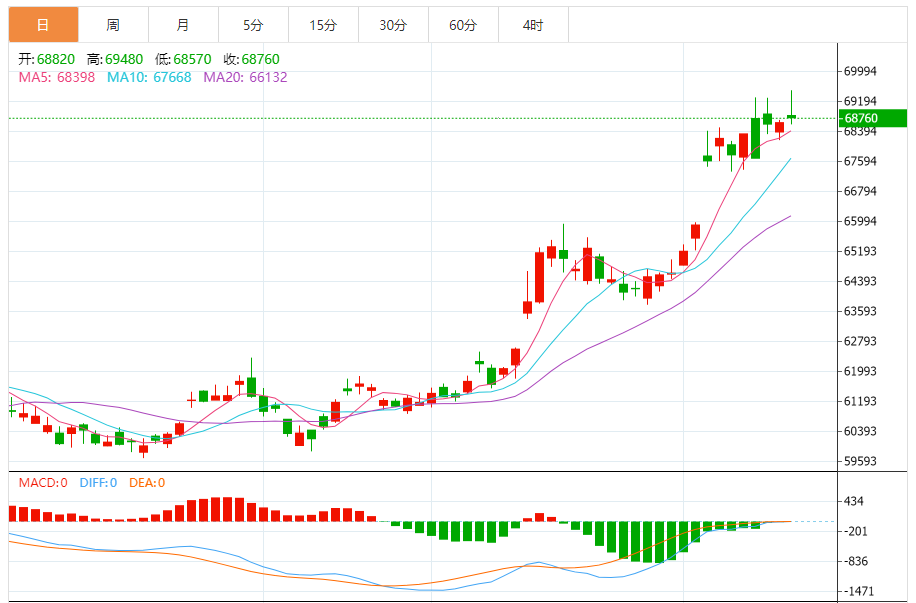Switch to the 周 (weekly) tab

pyautogui.click(x=113, y=25)
